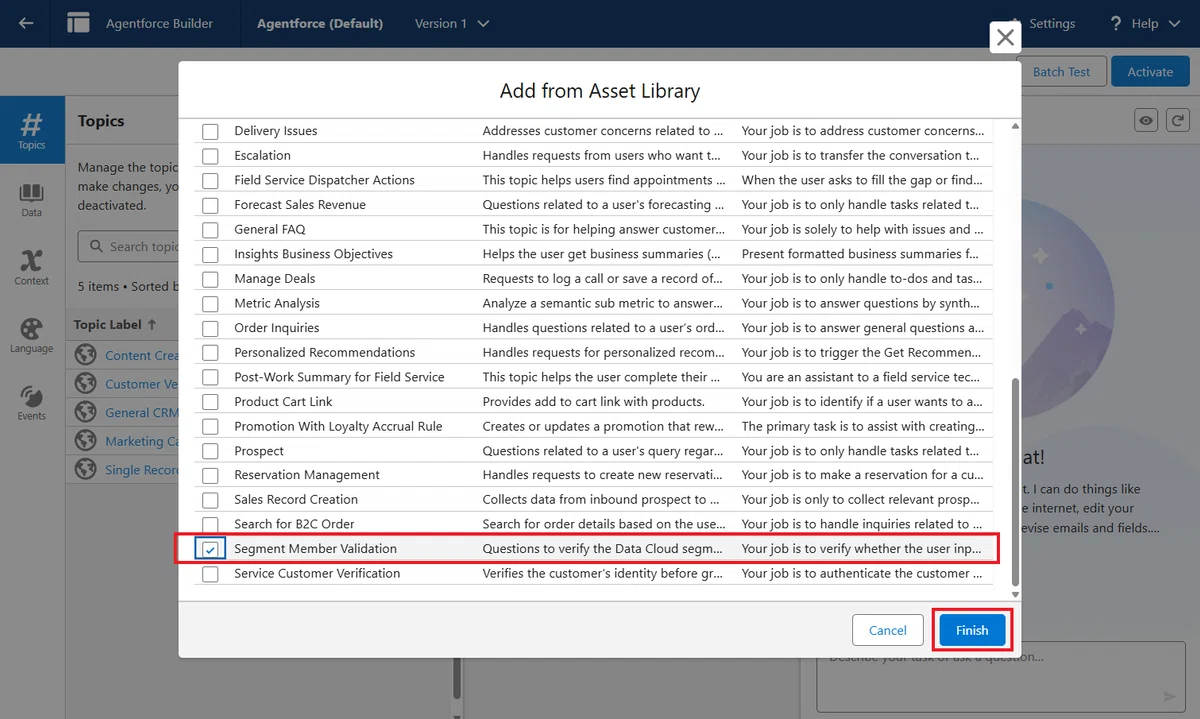Select the Promotion With Loyalty Accrual Rule row
The image size is (1200, 719).
click(594, 426)
